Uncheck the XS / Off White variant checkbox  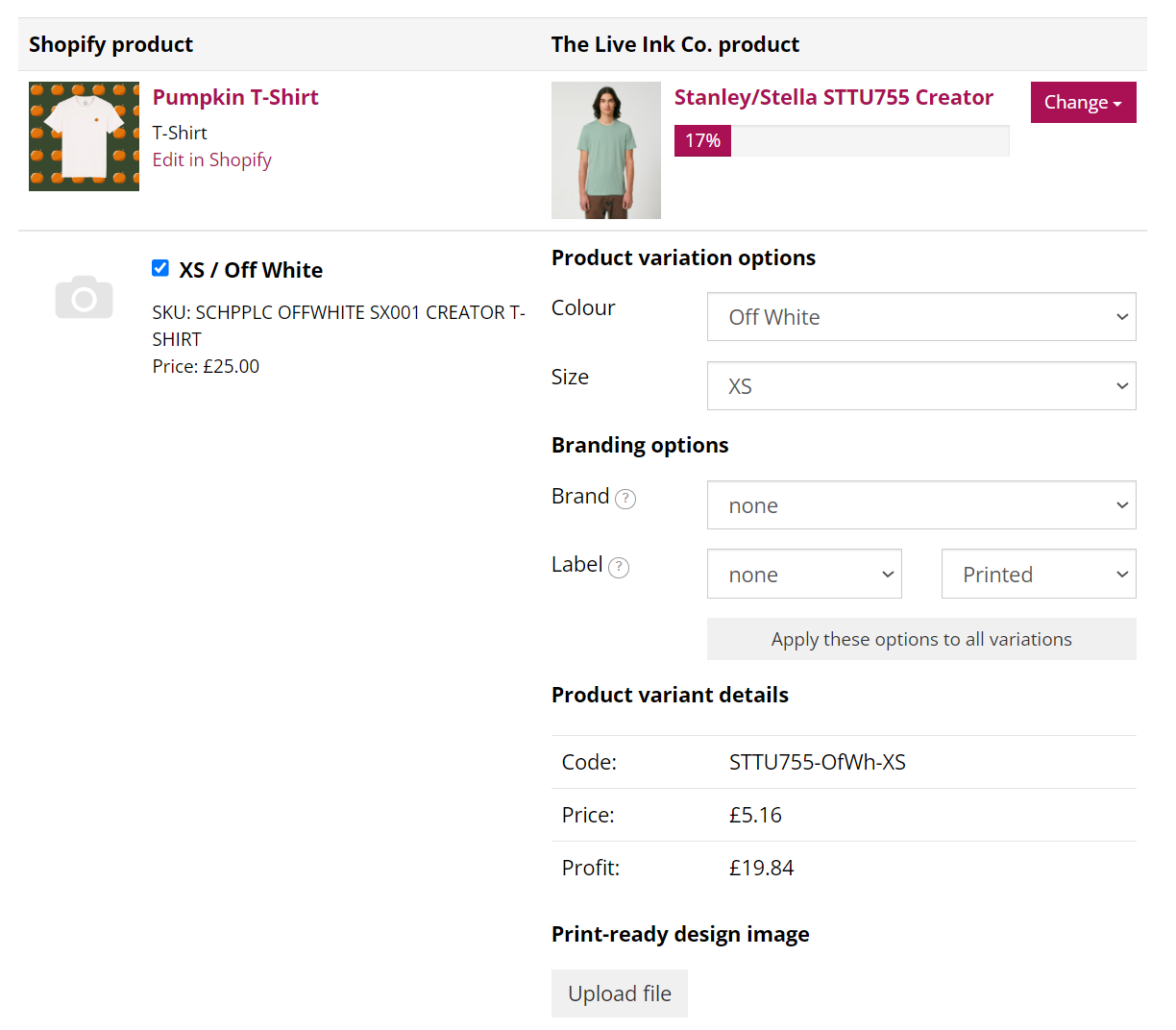[159, 268]
